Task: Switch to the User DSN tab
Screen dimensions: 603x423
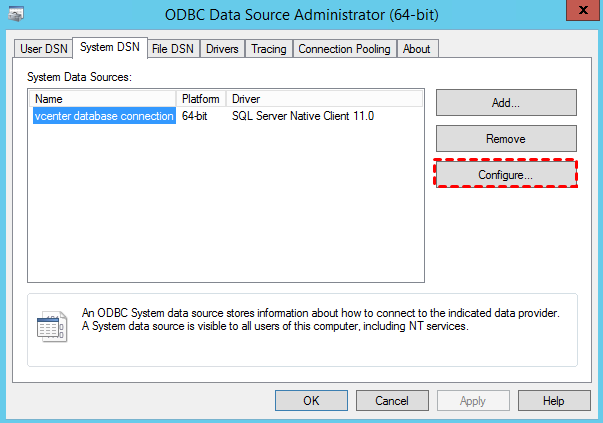Action: (x=44, y=49)
